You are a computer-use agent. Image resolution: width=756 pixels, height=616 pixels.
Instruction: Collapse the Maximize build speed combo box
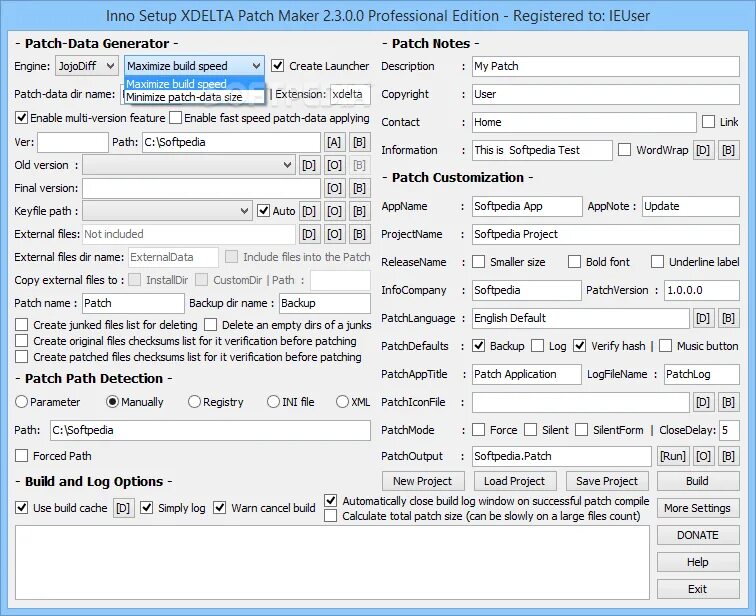point(194,66)
